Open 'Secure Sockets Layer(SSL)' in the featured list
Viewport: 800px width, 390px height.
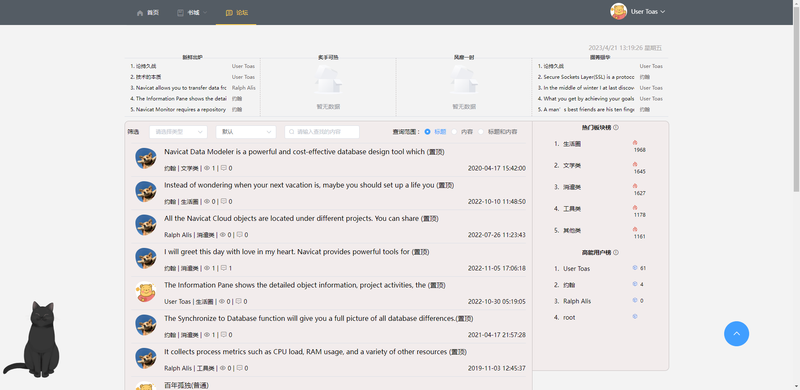coord(586,77)
